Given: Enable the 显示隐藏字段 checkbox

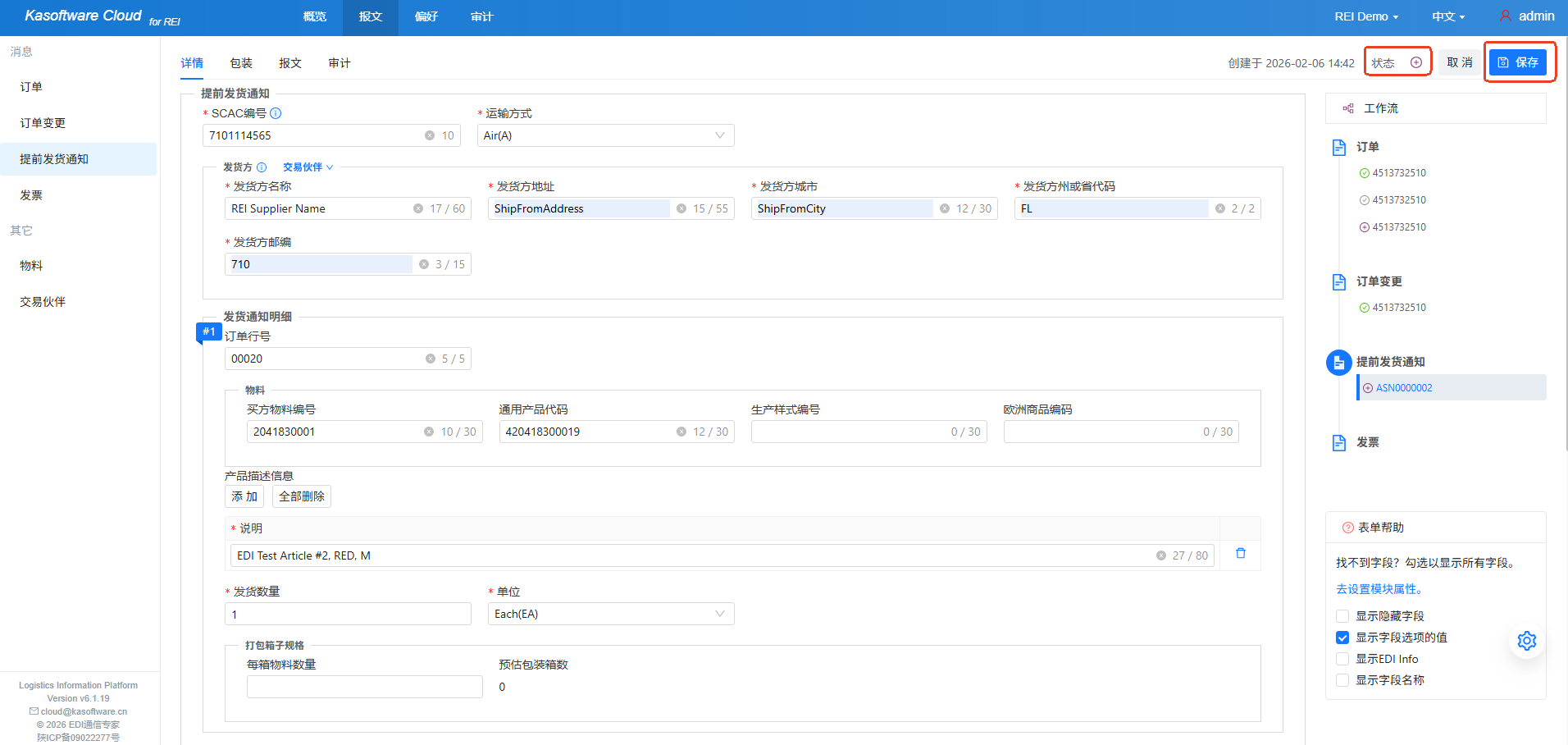Looking at the screenshot, I should pos(1342,616).
